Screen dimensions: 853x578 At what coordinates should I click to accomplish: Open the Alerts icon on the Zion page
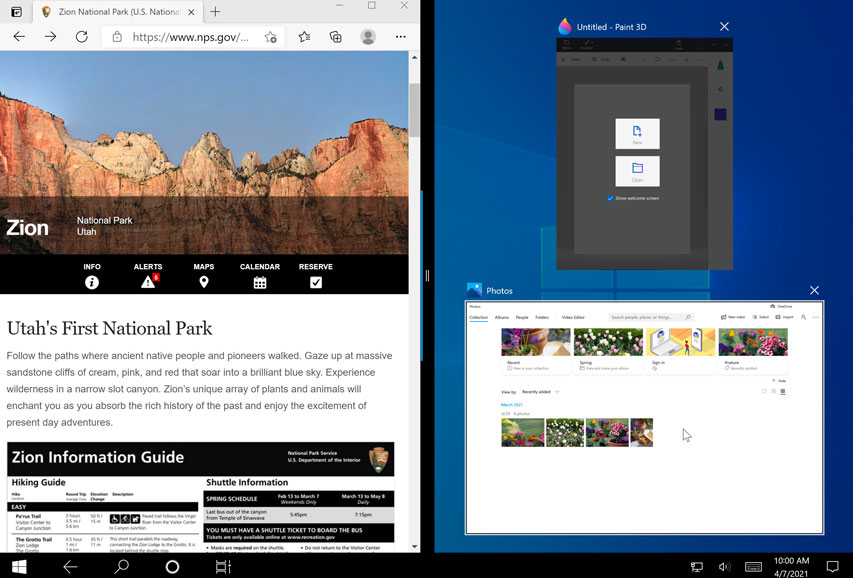click(x=148, y=282)
